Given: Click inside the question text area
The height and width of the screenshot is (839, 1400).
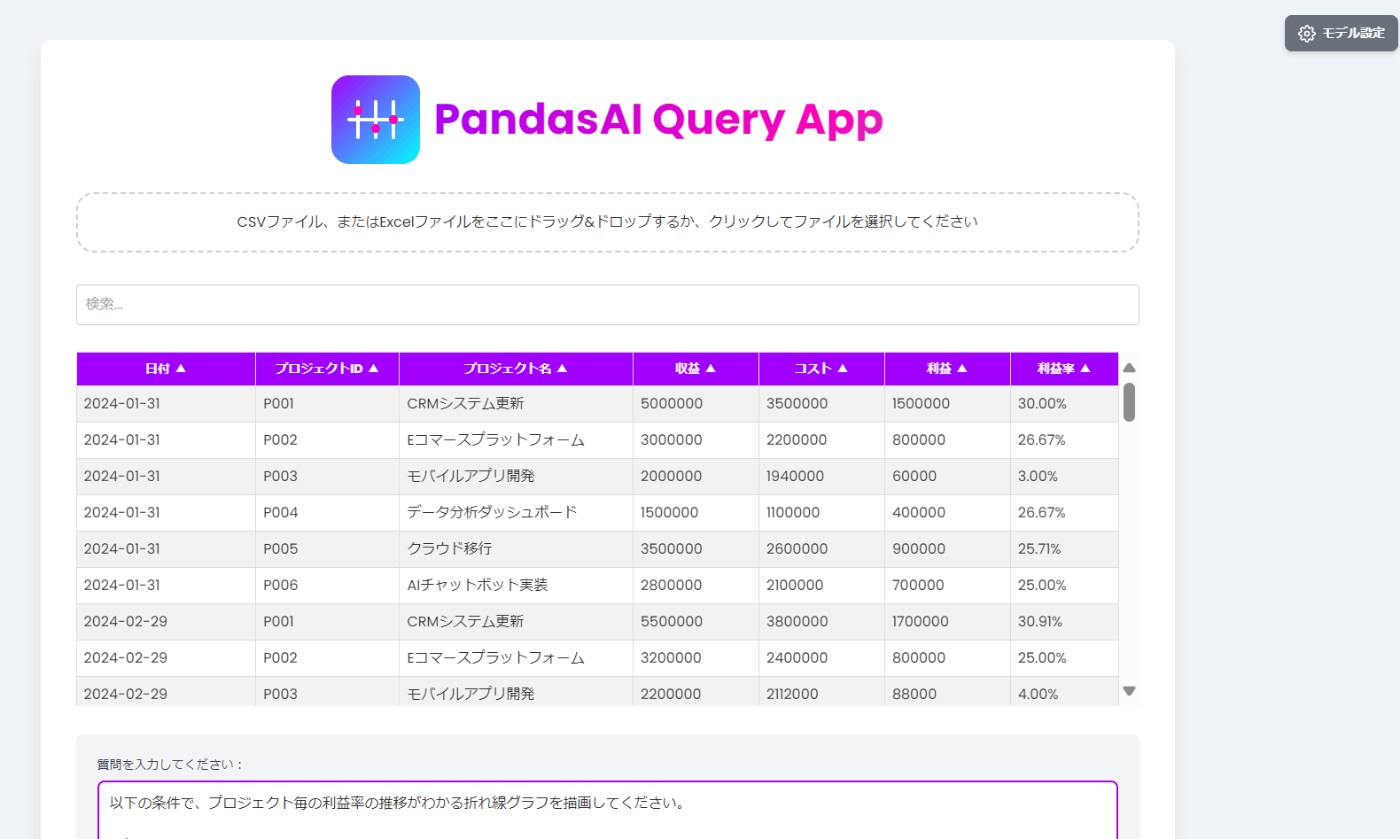Looking at the screenshot, I should click(x=607, y=810).
